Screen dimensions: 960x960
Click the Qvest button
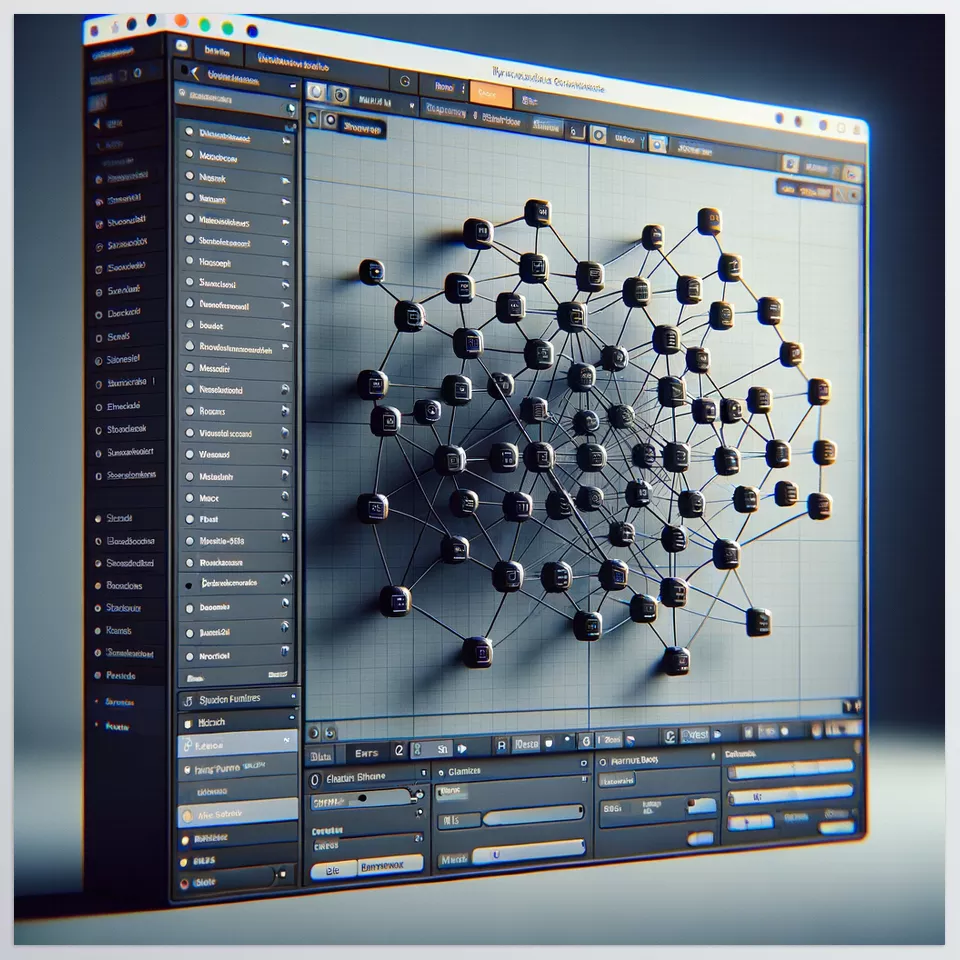point(695,735)
